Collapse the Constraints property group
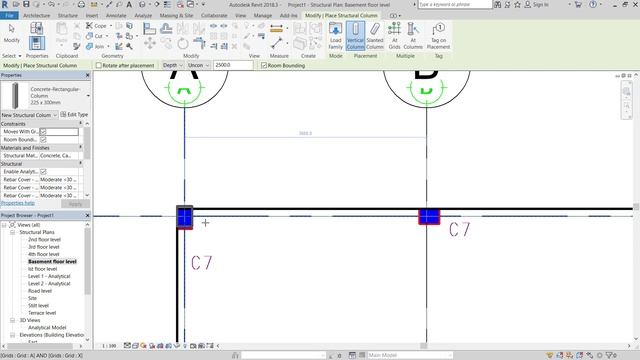The width and height of the screenshot is (640, 360). point(80,124)
